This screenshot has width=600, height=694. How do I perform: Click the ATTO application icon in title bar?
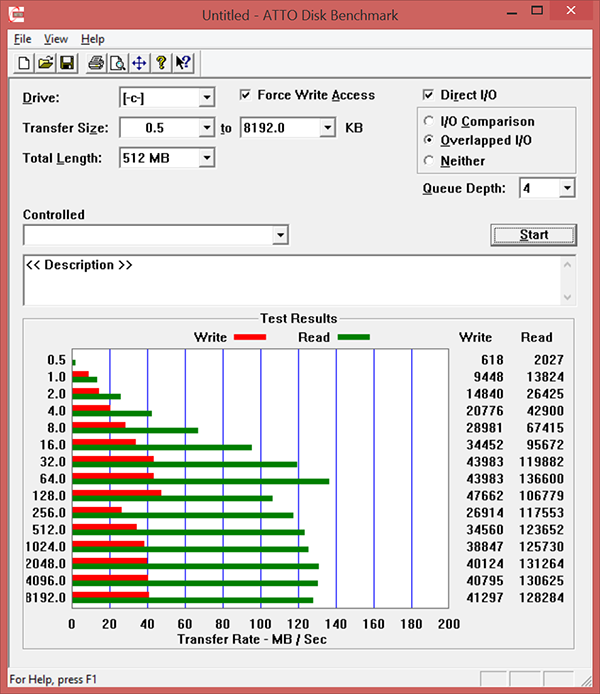[x=16, y=14]
